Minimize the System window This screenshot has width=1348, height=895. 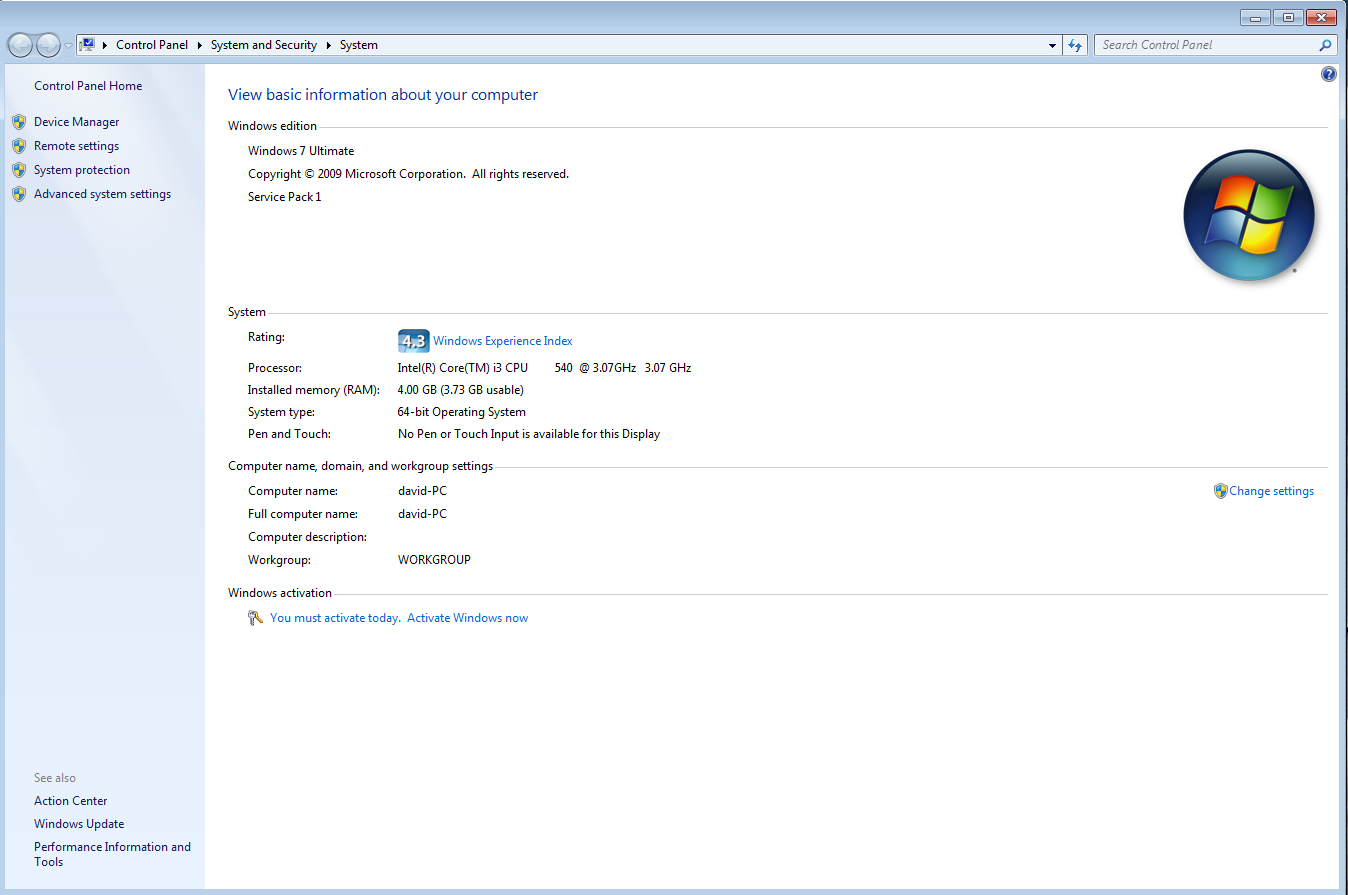click(x=1255, y=17)
